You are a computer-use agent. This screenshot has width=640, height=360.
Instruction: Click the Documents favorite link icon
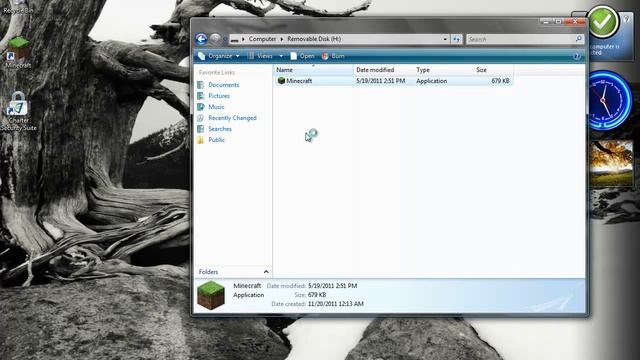pyautogui.click(x=200, y=85)
